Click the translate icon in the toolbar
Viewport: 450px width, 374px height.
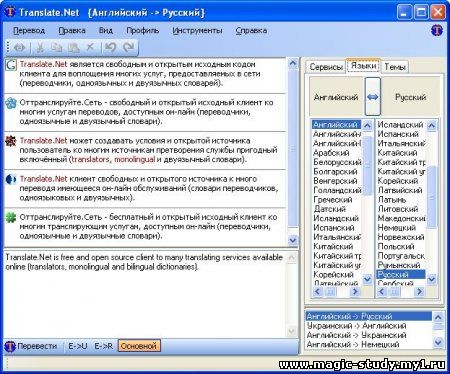tap(20, 48)
